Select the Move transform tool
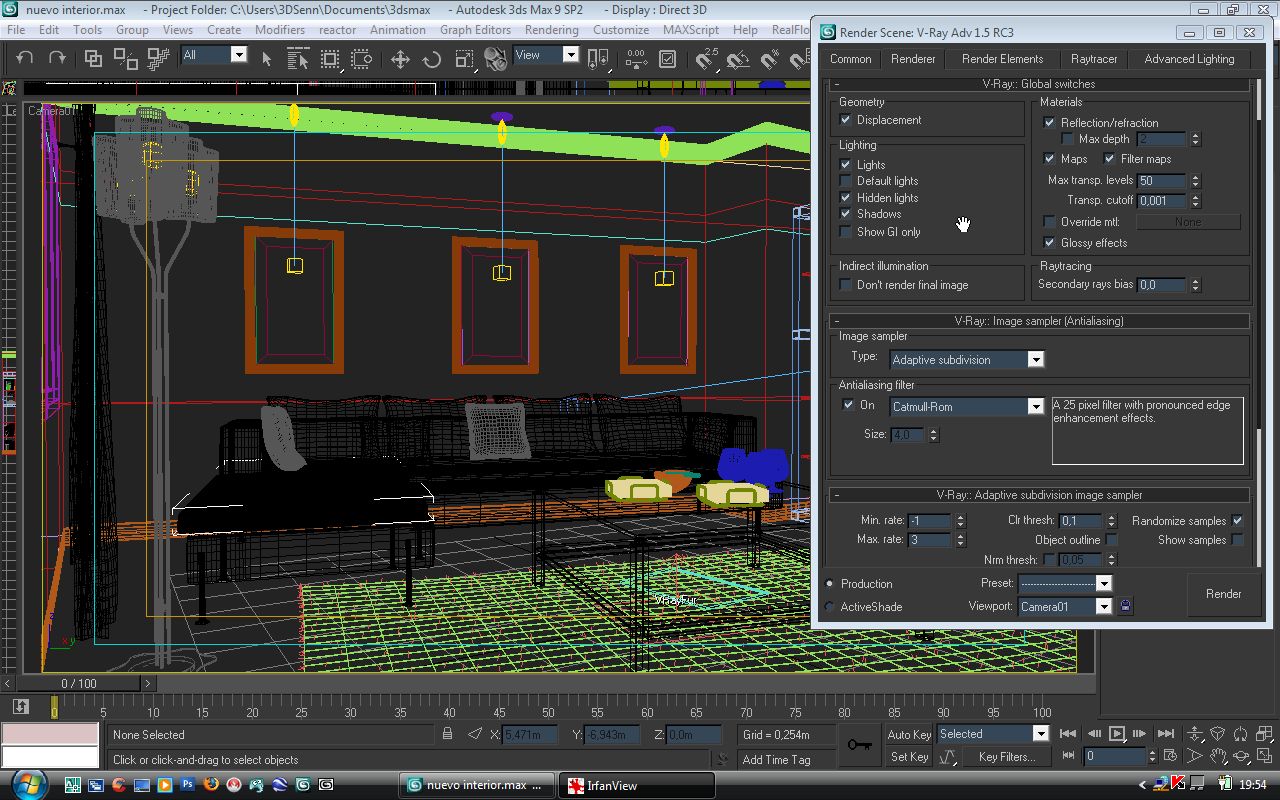Image resolution: width=1280 pixels, height=800 pixels. point(400,59)
